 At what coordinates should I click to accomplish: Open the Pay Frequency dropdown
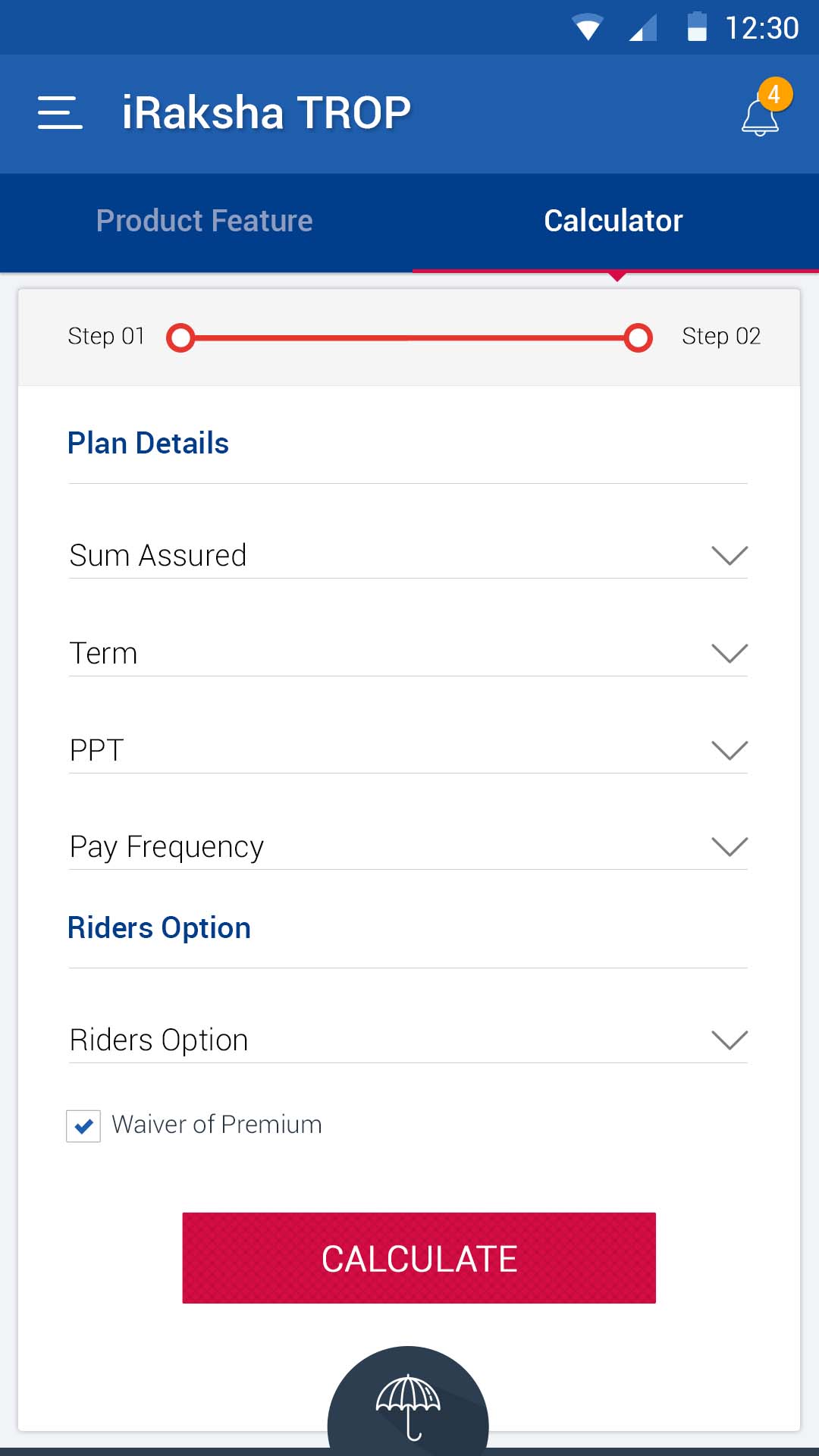[730, 846]
